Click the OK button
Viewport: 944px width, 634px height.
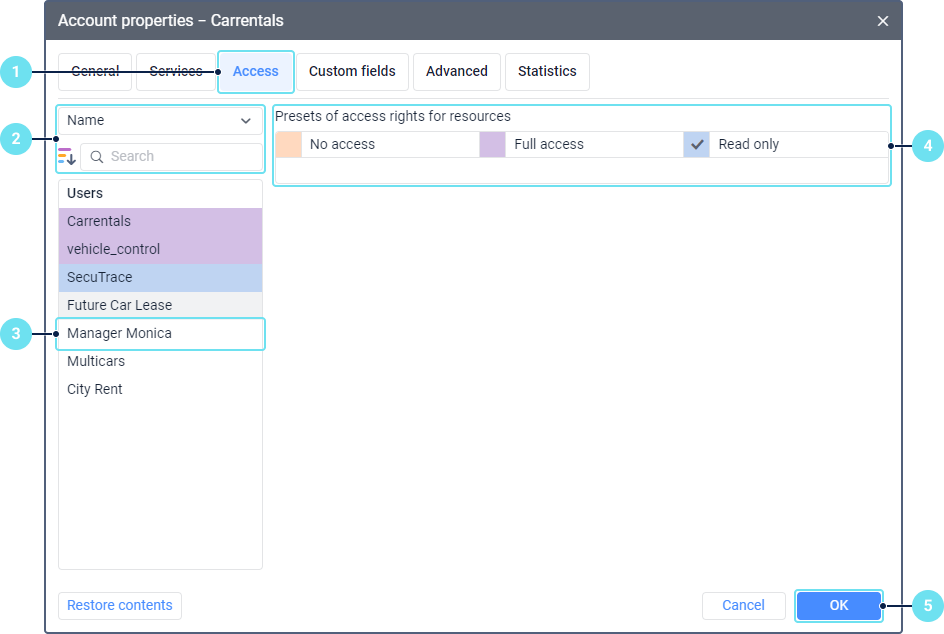838,605
